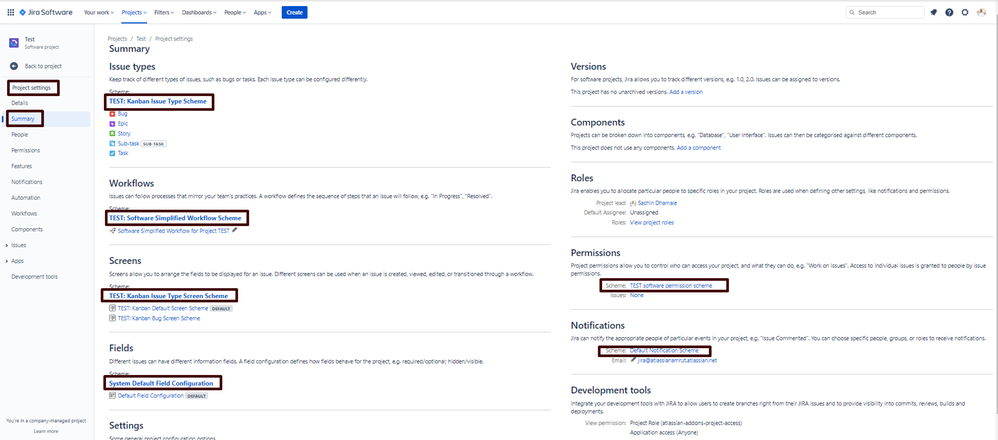Viewport: 998px width, 440px height.
Task: Open the Jira settings gear icon
Action: [965, 12]
